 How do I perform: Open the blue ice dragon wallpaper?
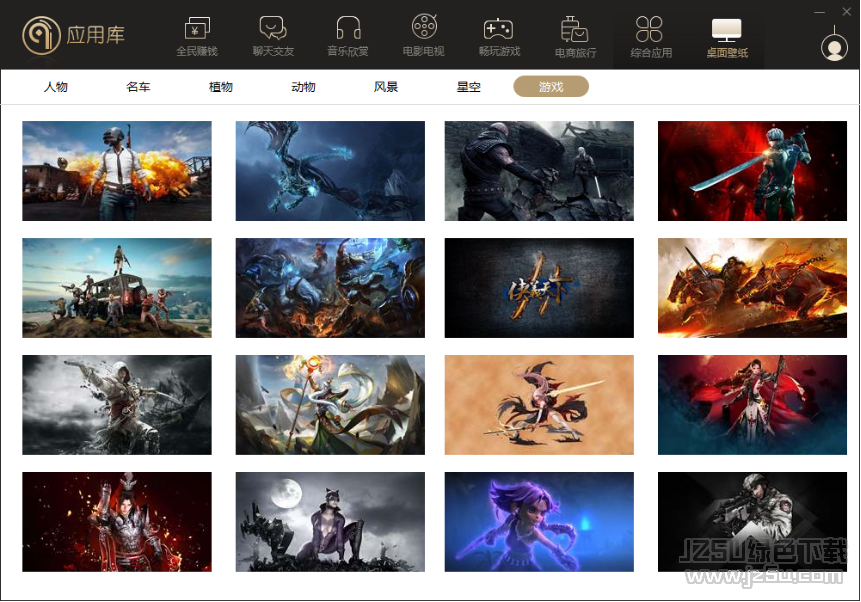pyautogui.click(x=330, y=171)
